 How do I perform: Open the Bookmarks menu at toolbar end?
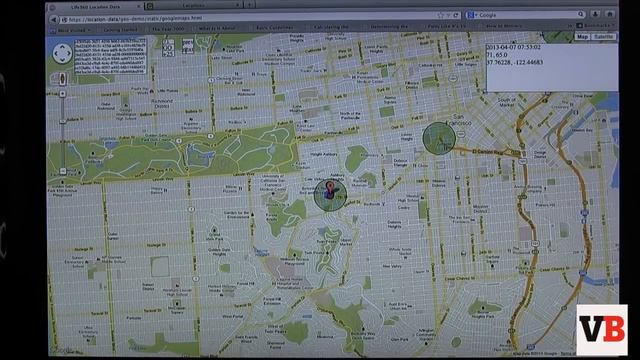pyautogui.click(x=596, y=25)
